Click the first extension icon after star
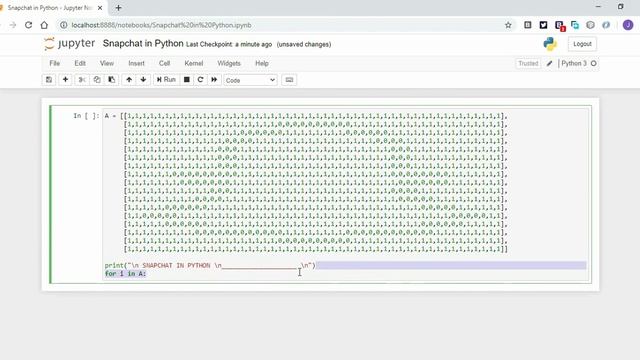Image resolution: width=640 pixels, height=360 pixels. click(527, 25)
